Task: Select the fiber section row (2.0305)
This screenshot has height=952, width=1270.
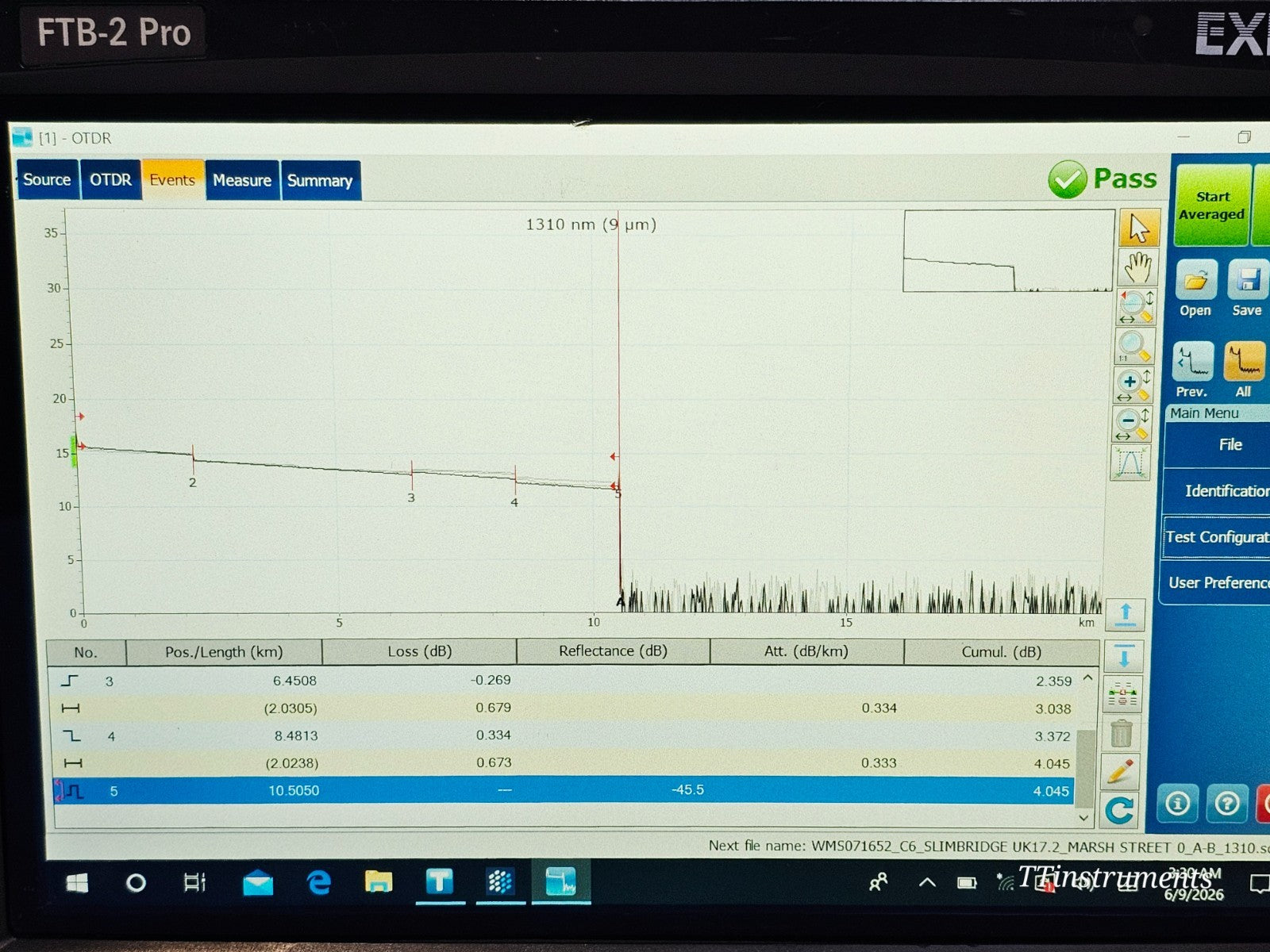Action: [x=564, y=708]
